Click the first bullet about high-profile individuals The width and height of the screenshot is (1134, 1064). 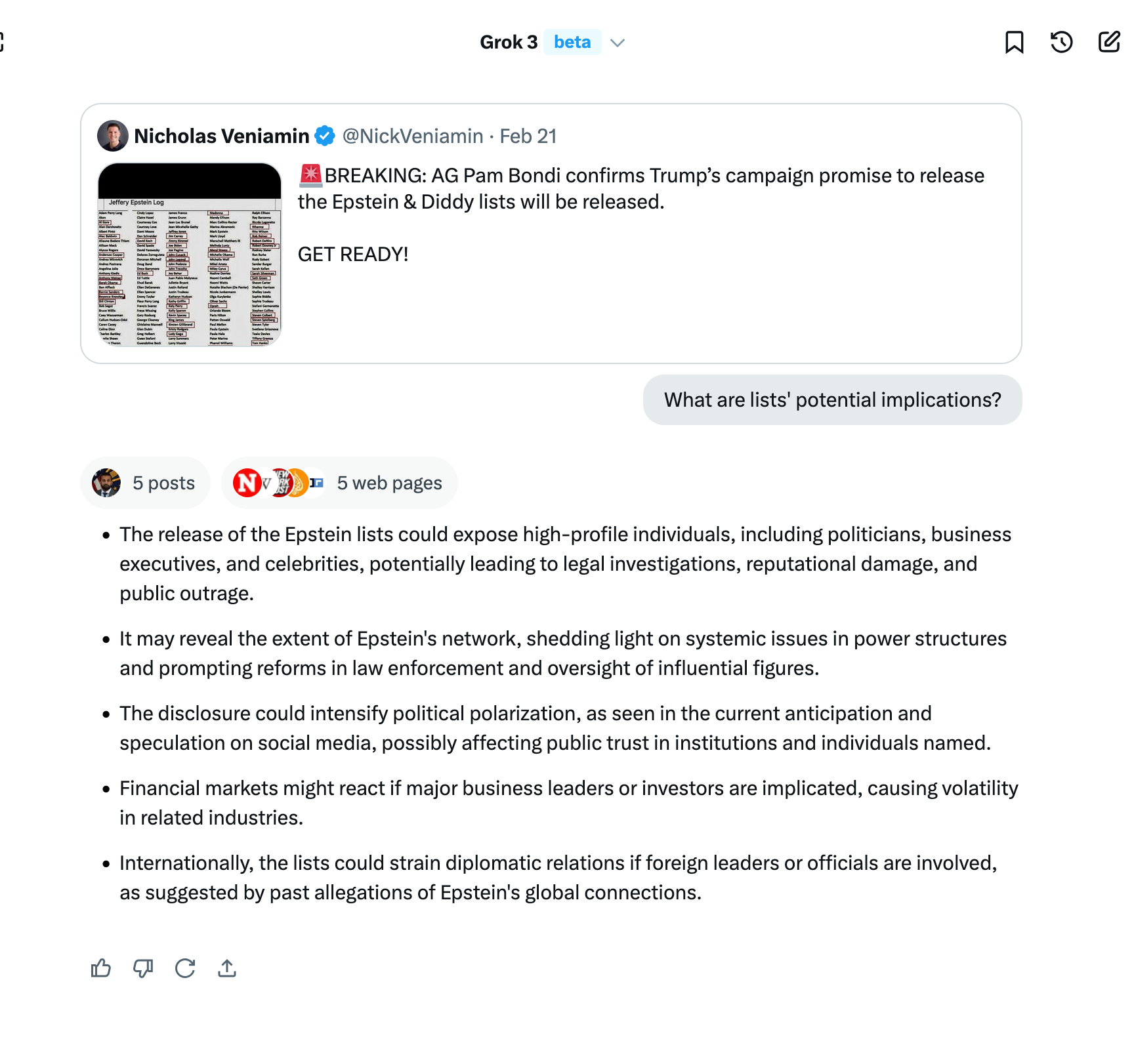564,564
